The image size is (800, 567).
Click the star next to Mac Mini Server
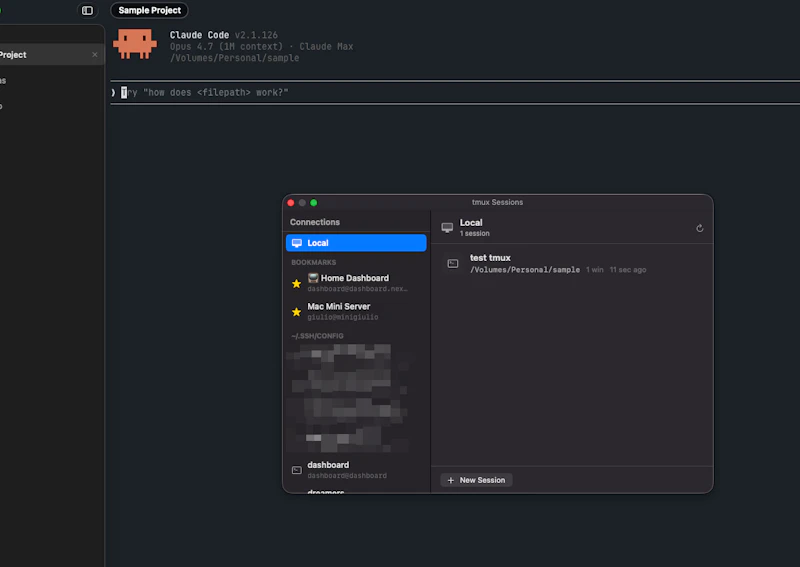click(296, 312)
